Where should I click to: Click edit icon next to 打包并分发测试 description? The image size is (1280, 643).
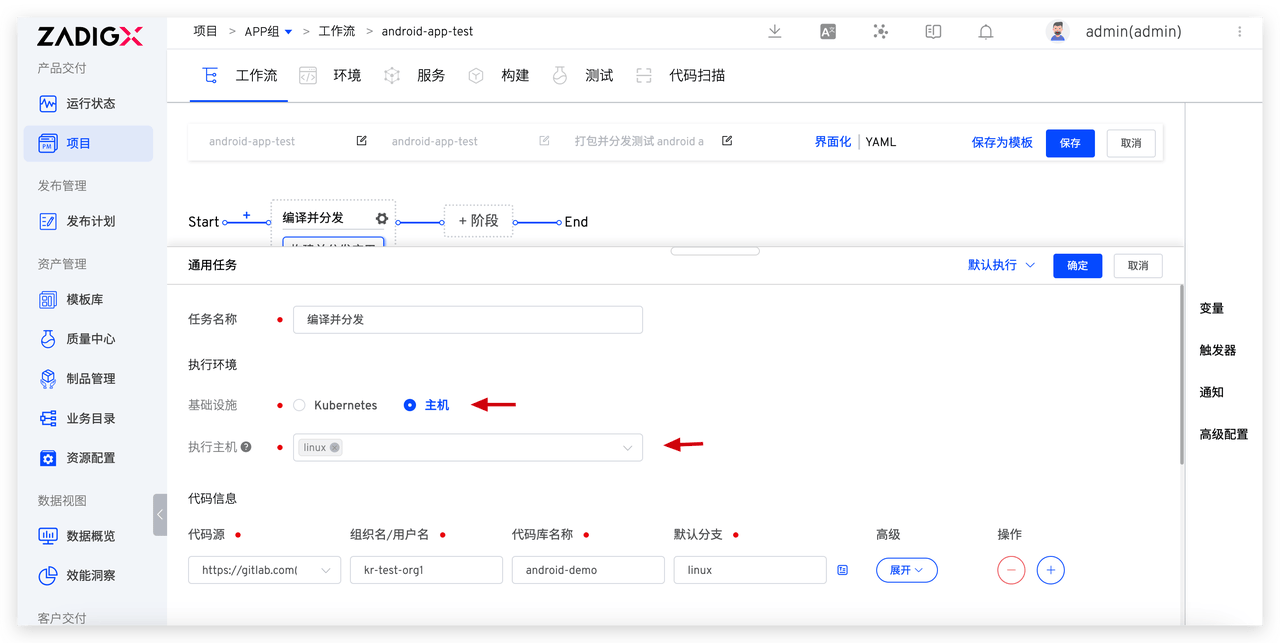pyautogui.click(x=727, y=141)
